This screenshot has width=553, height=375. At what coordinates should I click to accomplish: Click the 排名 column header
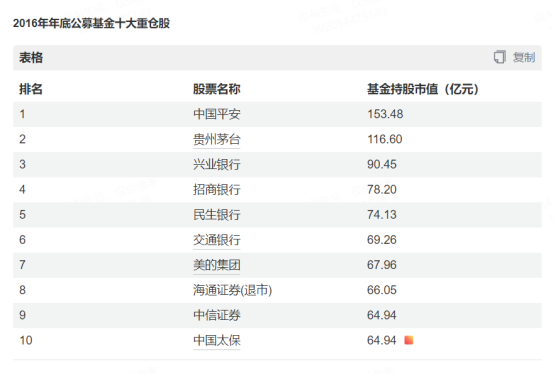tap(31, 89)
